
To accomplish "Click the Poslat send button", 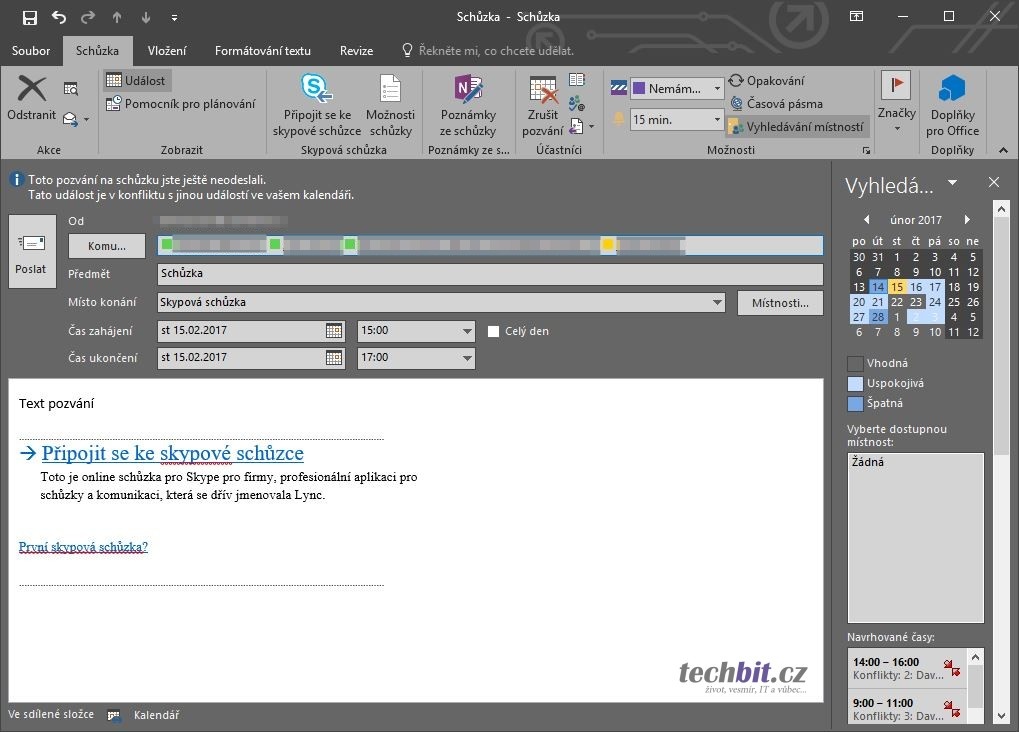I will 31,251.
